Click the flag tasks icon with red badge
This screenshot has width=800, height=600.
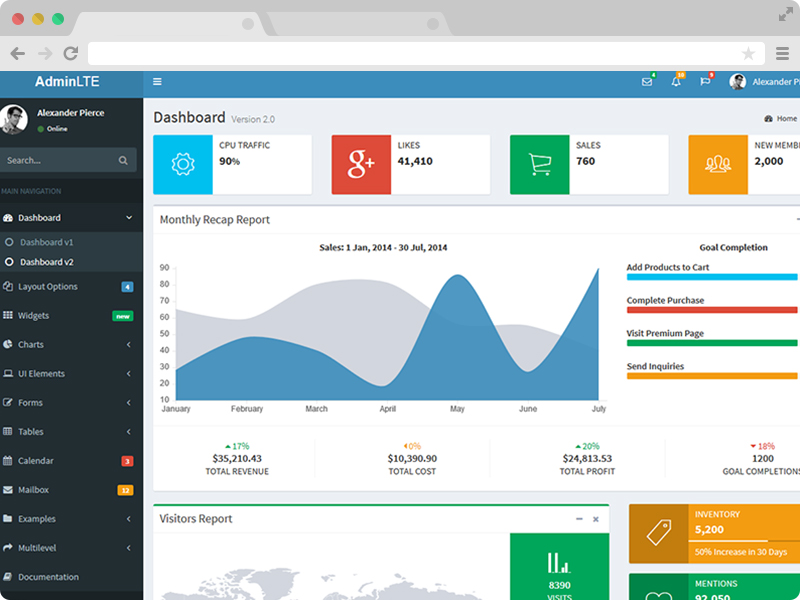point(704,82)
